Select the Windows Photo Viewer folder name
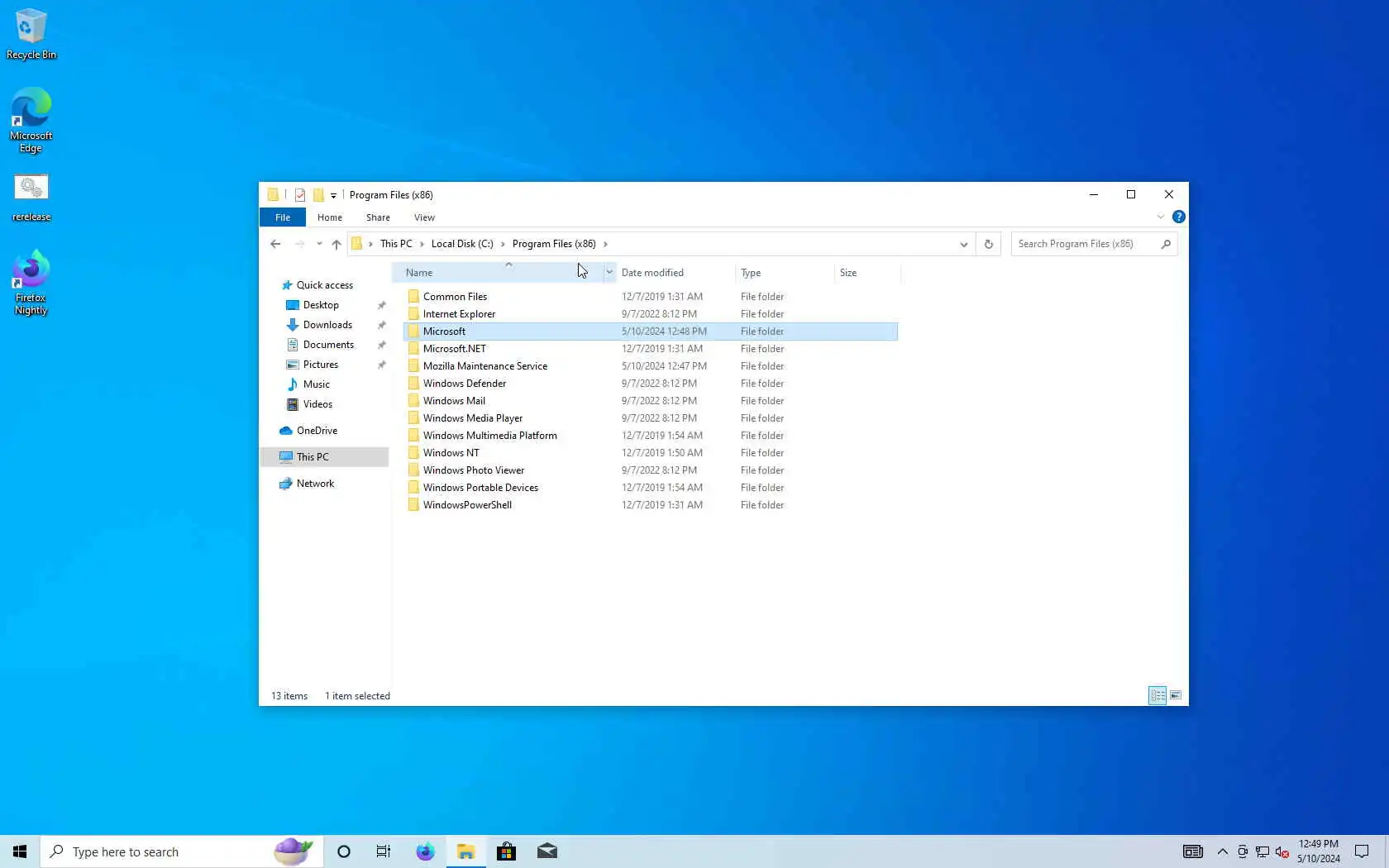 tap(474, 470)
